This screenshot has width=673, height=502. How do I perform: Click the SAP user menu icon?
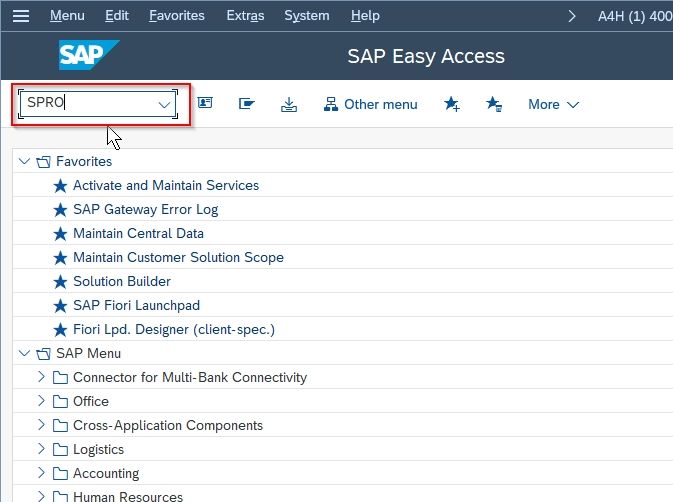click(x=205, y=103)
